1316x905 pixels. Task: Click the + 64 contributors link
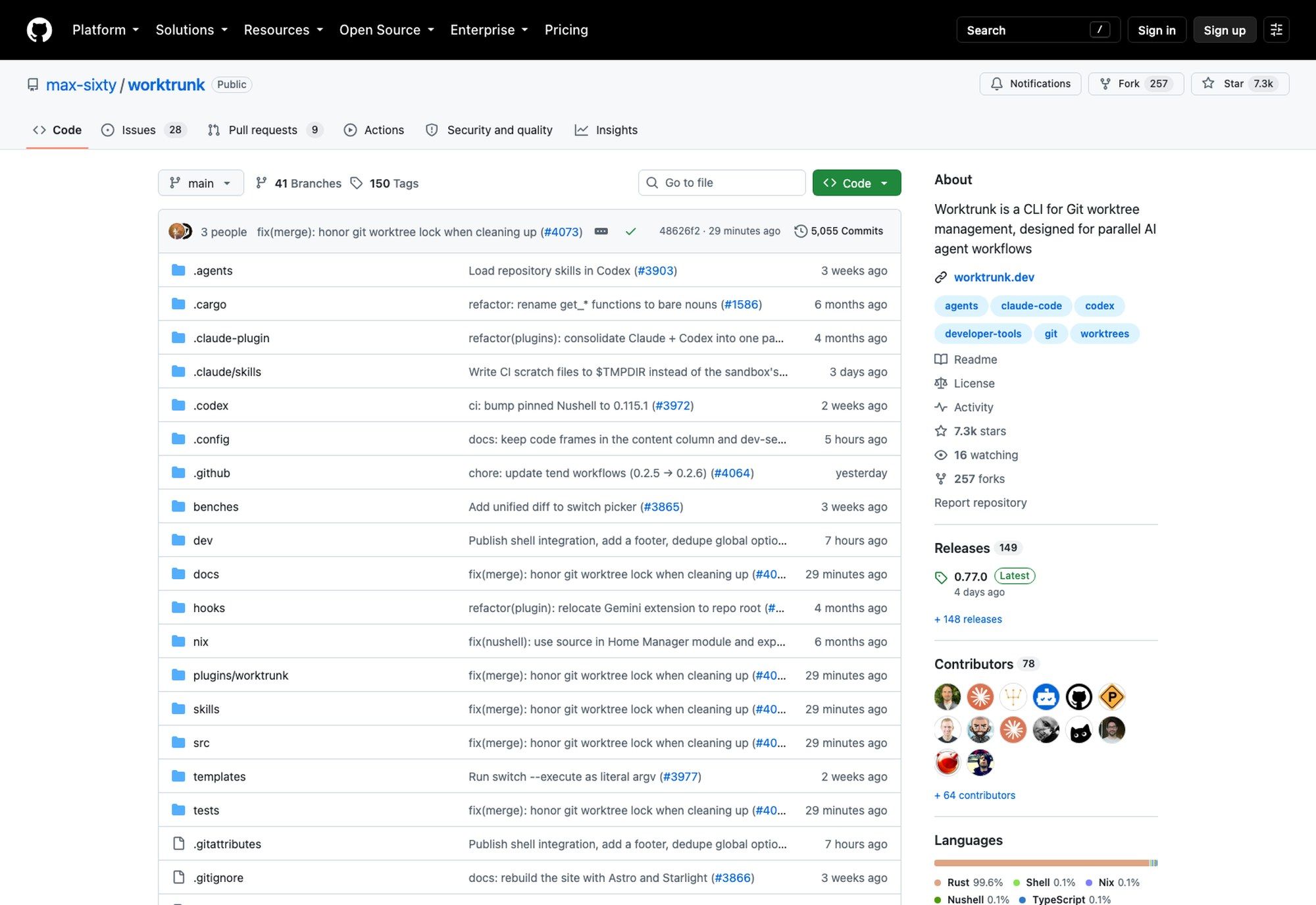click(x=974, y=795)
